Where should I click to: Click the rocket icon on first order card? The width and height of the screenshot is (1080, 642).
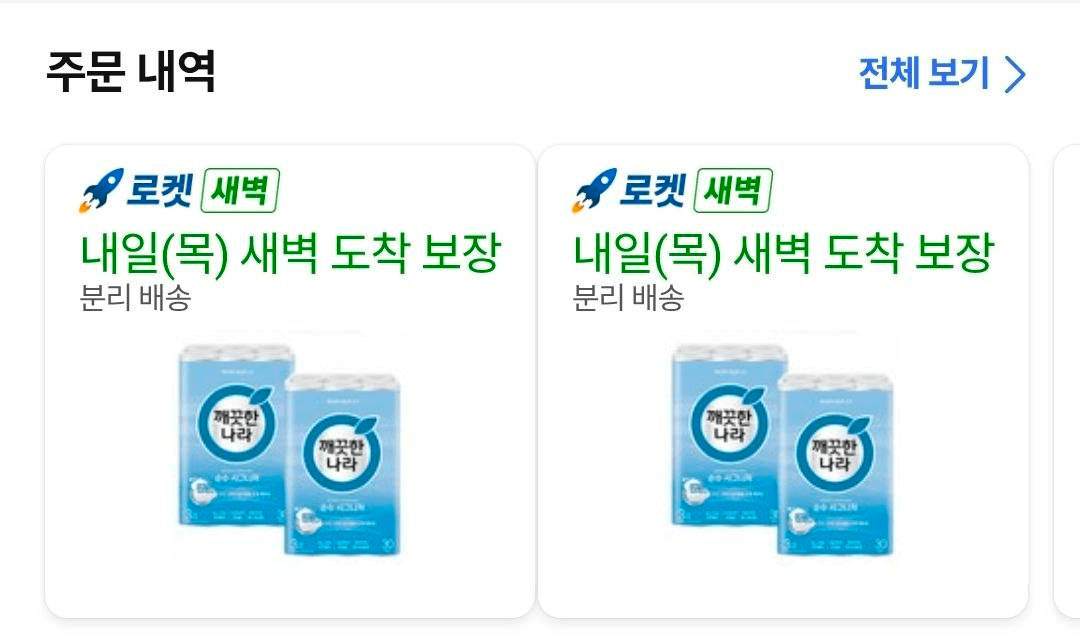tap(101, 190)
